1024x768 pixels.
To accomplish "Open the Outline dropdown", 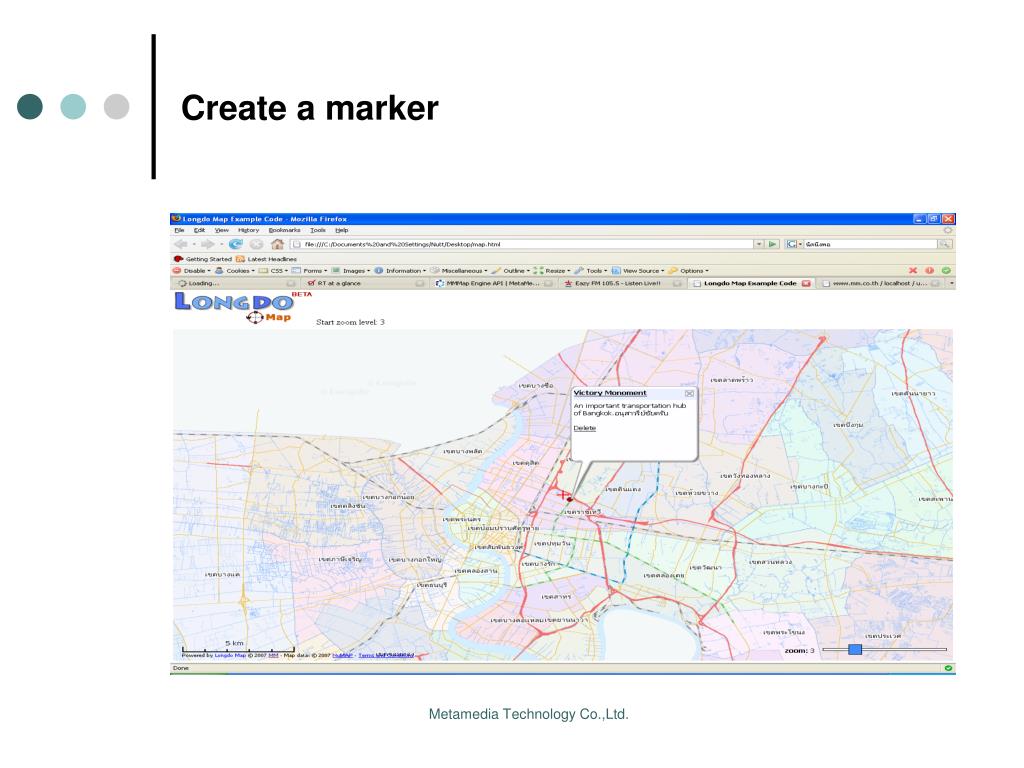I will click(511, 270).
